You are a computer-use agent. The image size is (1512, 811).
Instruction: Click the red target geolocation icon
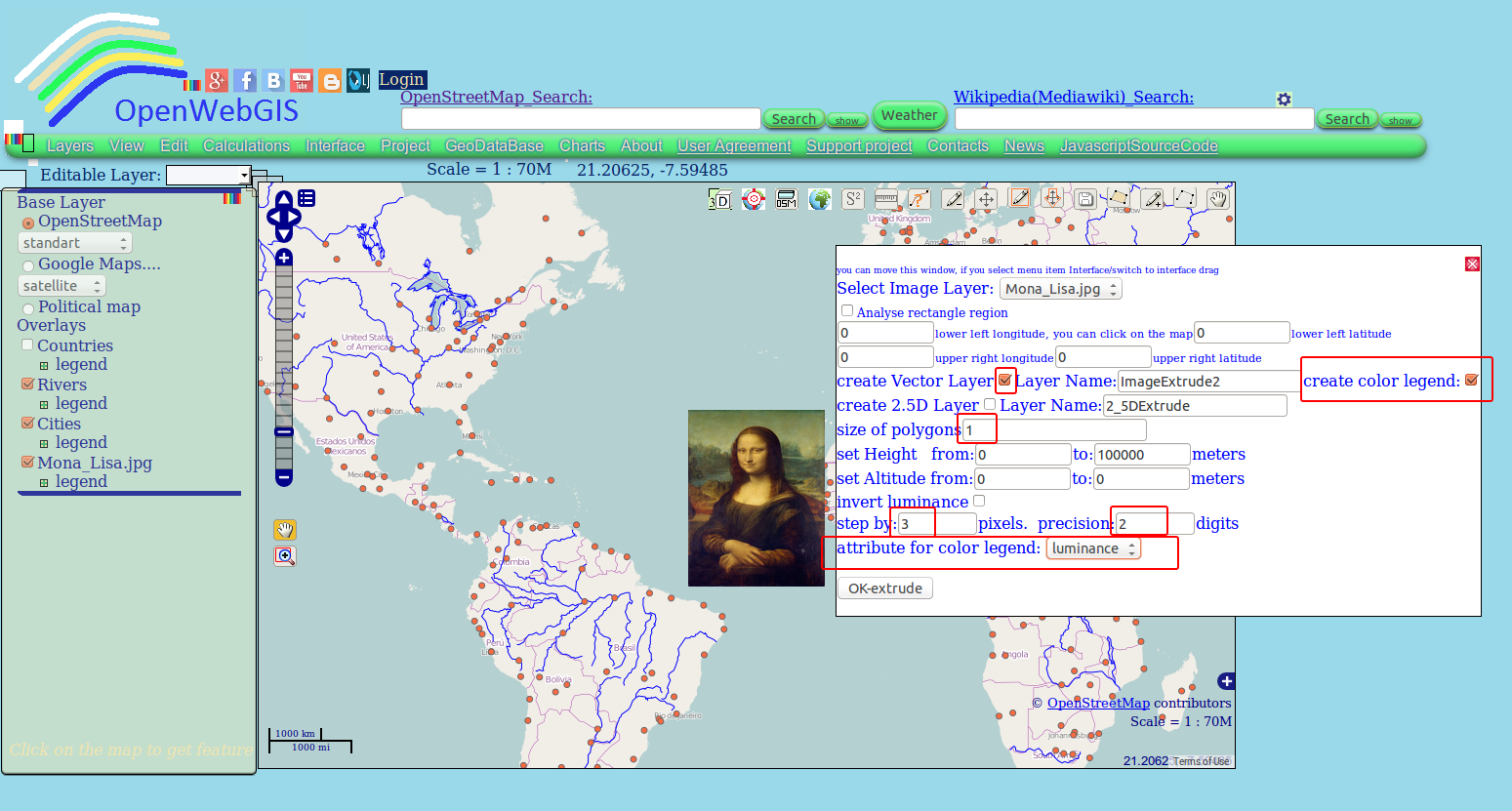point(753,200)
